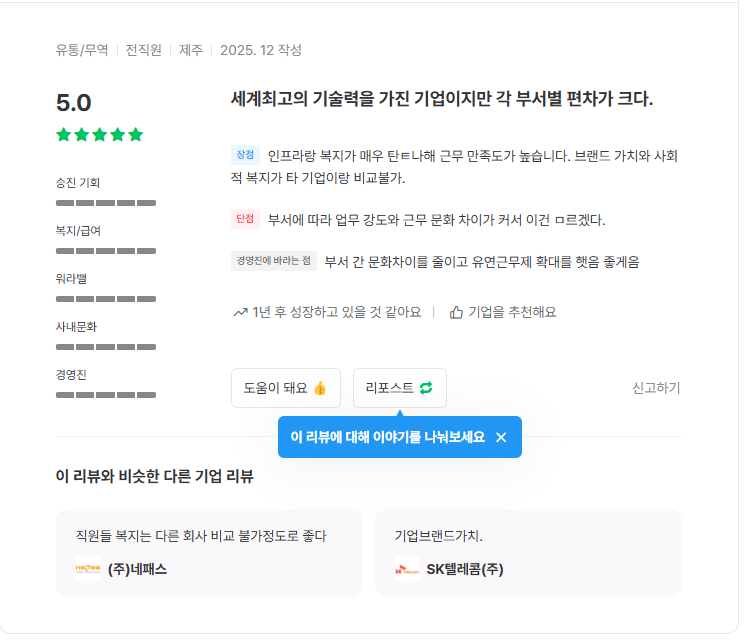This screenshot has height=642, width=744.
Task: Click the 경영진에 바라는 점 label
Action: click(273, 261)
